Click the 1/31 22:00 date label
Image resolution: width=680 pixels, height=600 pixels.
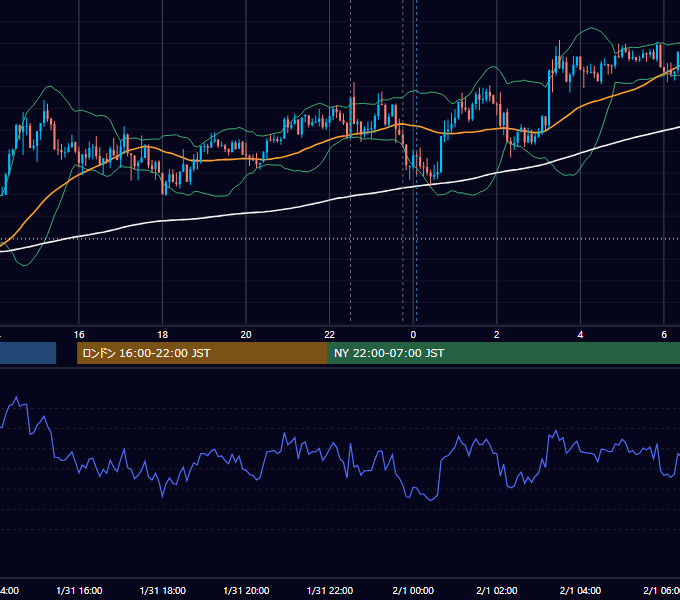tap(330, 591)
